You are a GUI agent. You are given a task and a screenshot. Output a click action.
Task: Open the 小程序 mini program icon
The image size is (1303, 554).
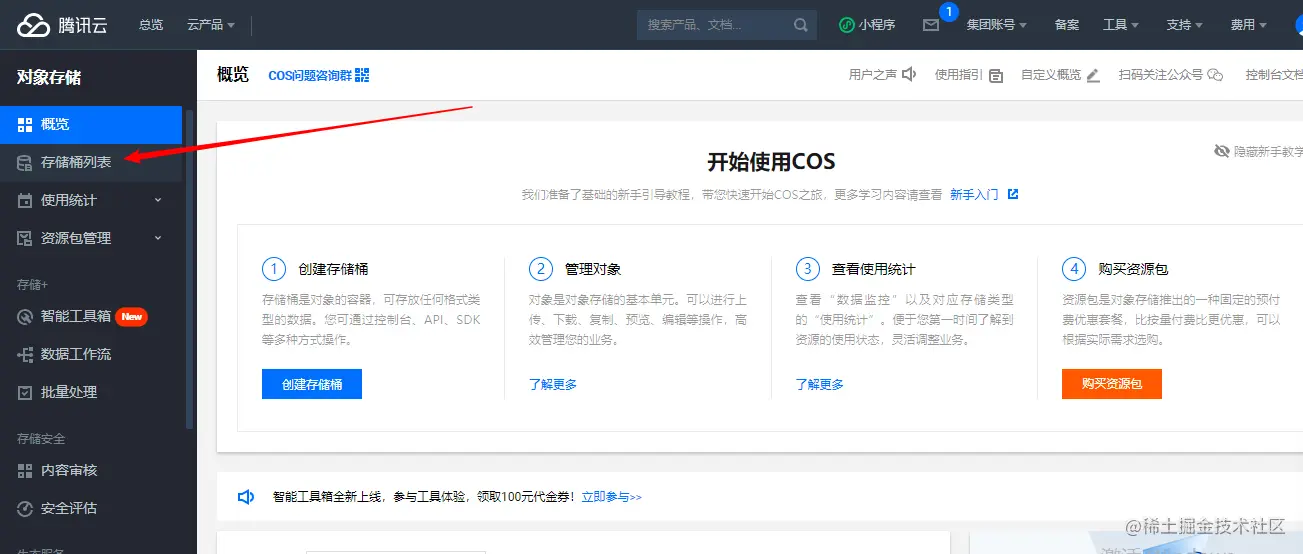(x=846, y=25)
